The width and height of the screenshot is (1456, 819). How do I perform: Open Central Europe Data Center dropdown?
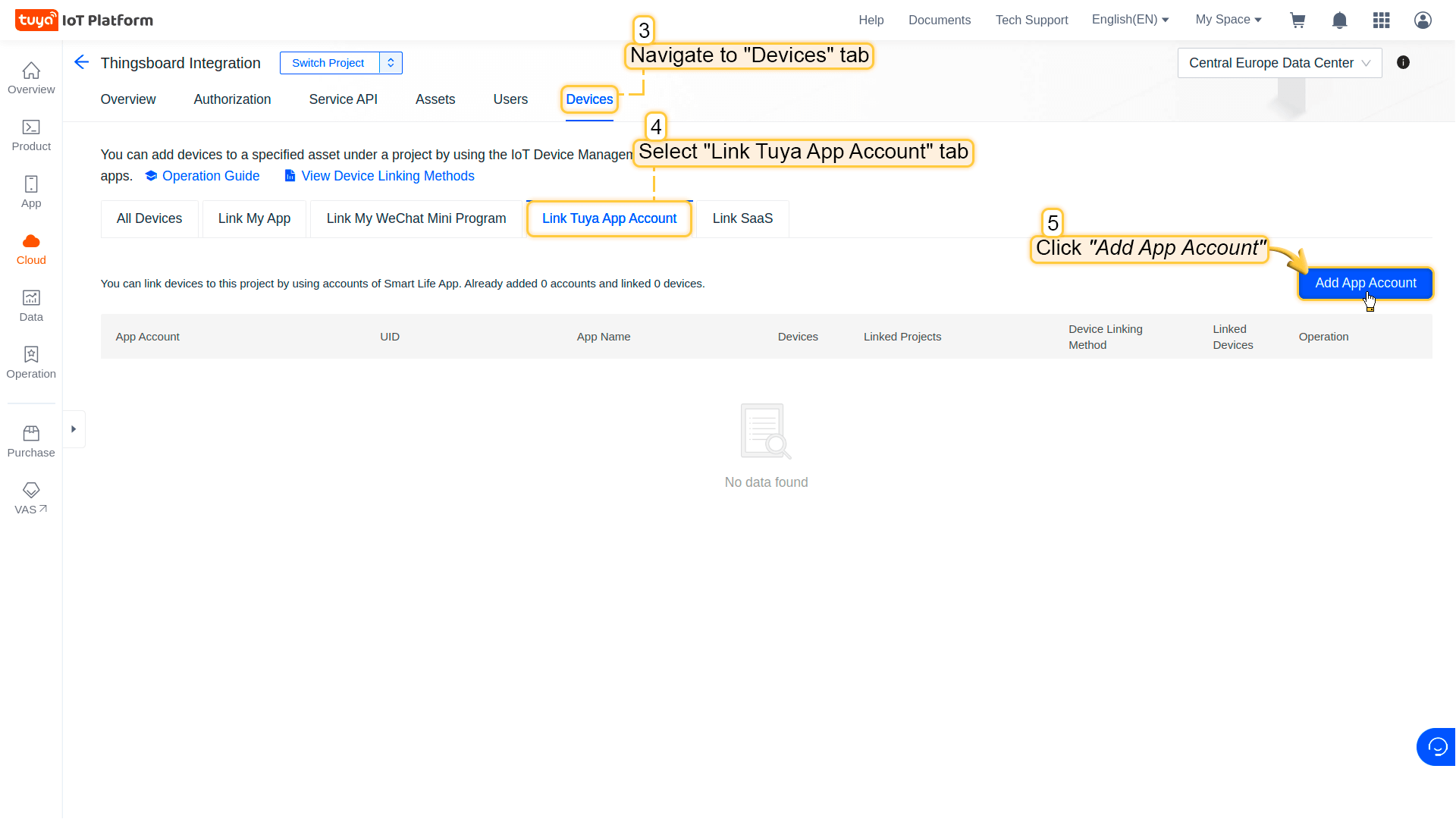1279,63
